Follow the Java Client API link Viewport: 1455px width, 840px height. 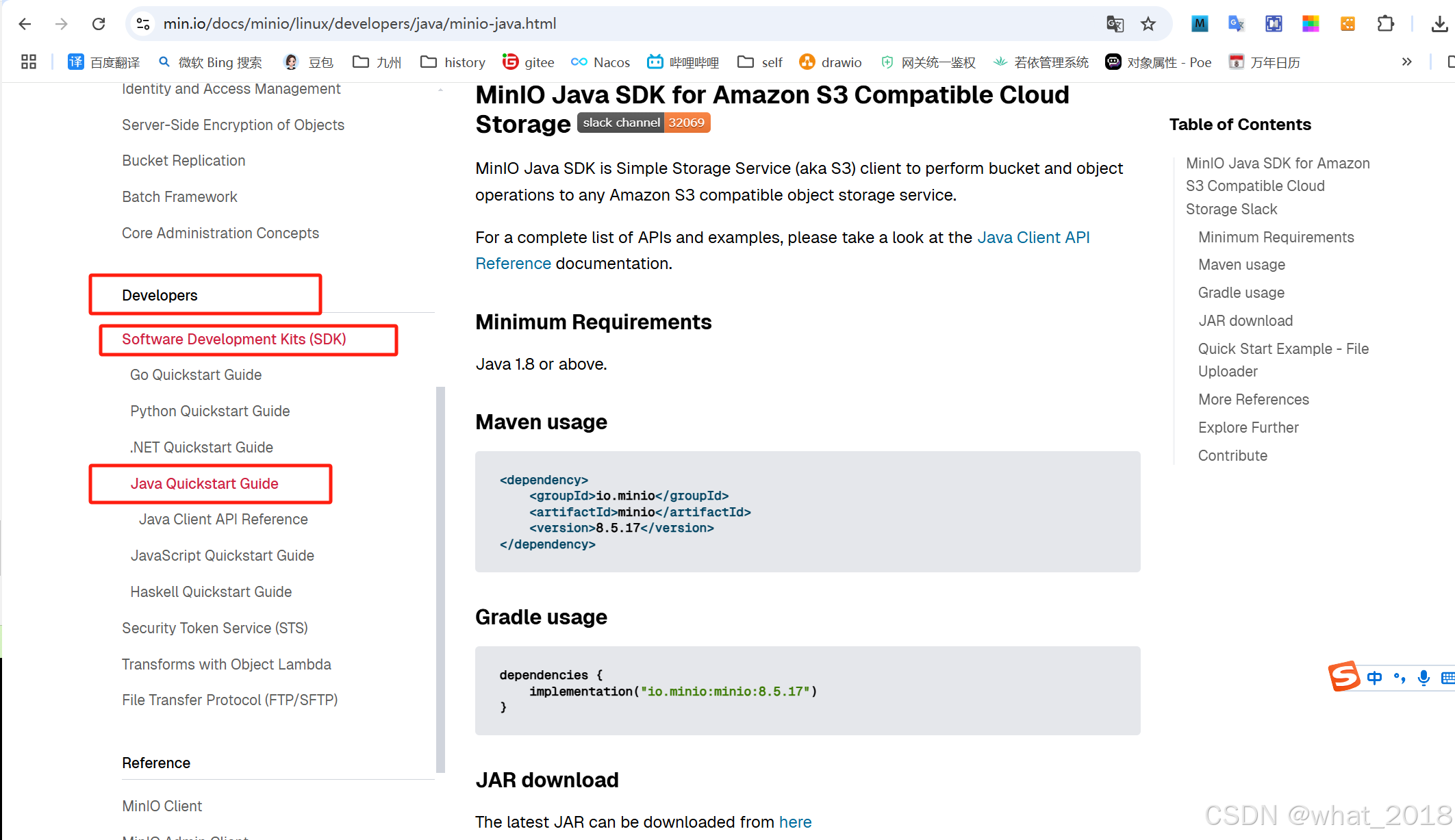click(1033, 238)
